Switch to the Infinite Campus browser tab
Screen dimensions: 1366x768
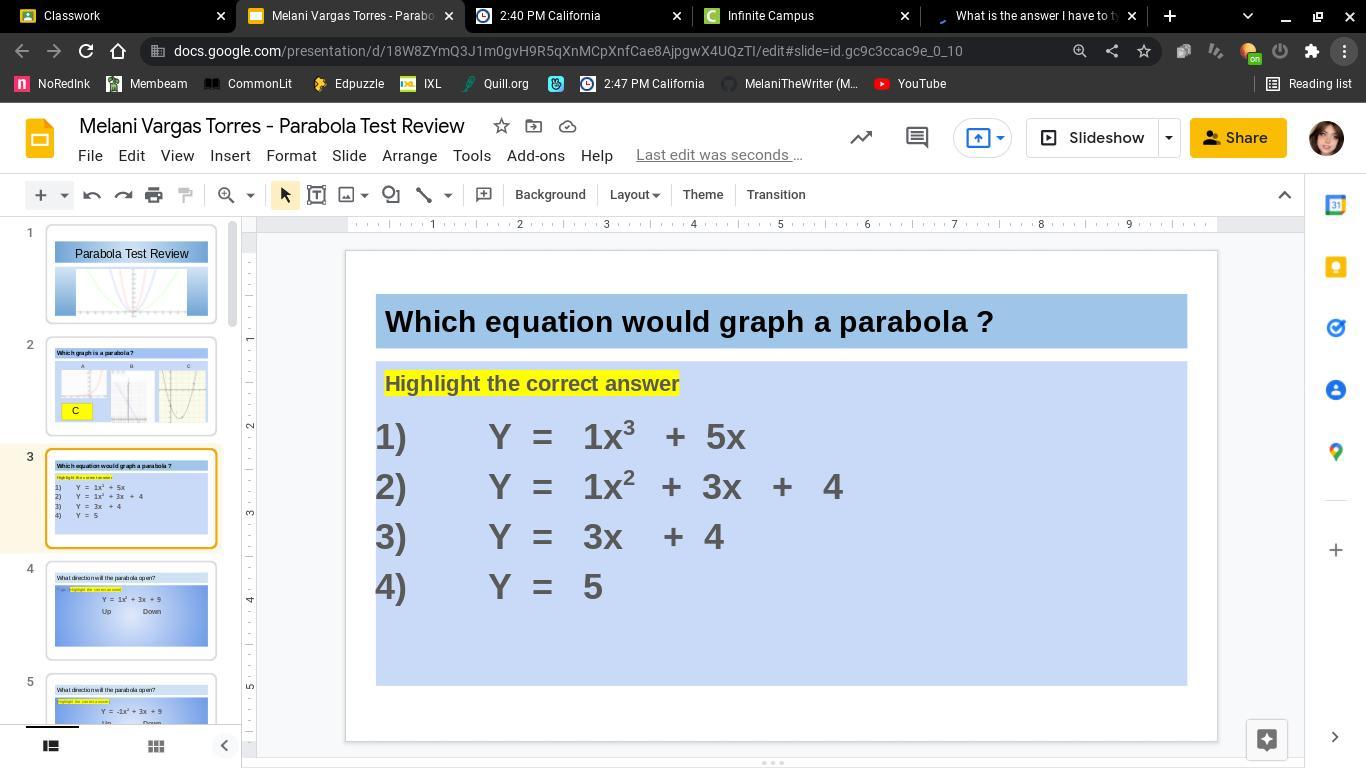point(808,16)
